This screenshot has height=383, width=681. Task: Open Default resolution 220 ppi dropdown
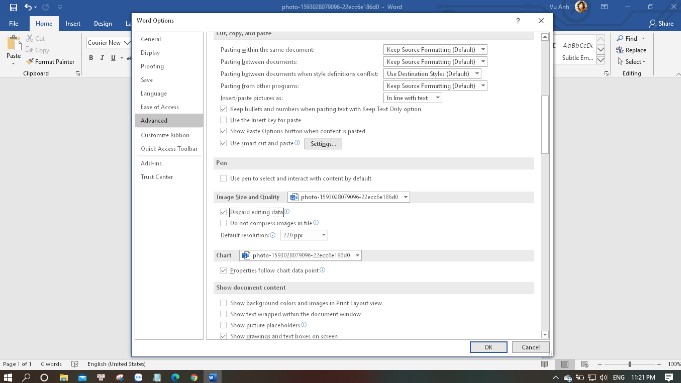click(304, 235)
